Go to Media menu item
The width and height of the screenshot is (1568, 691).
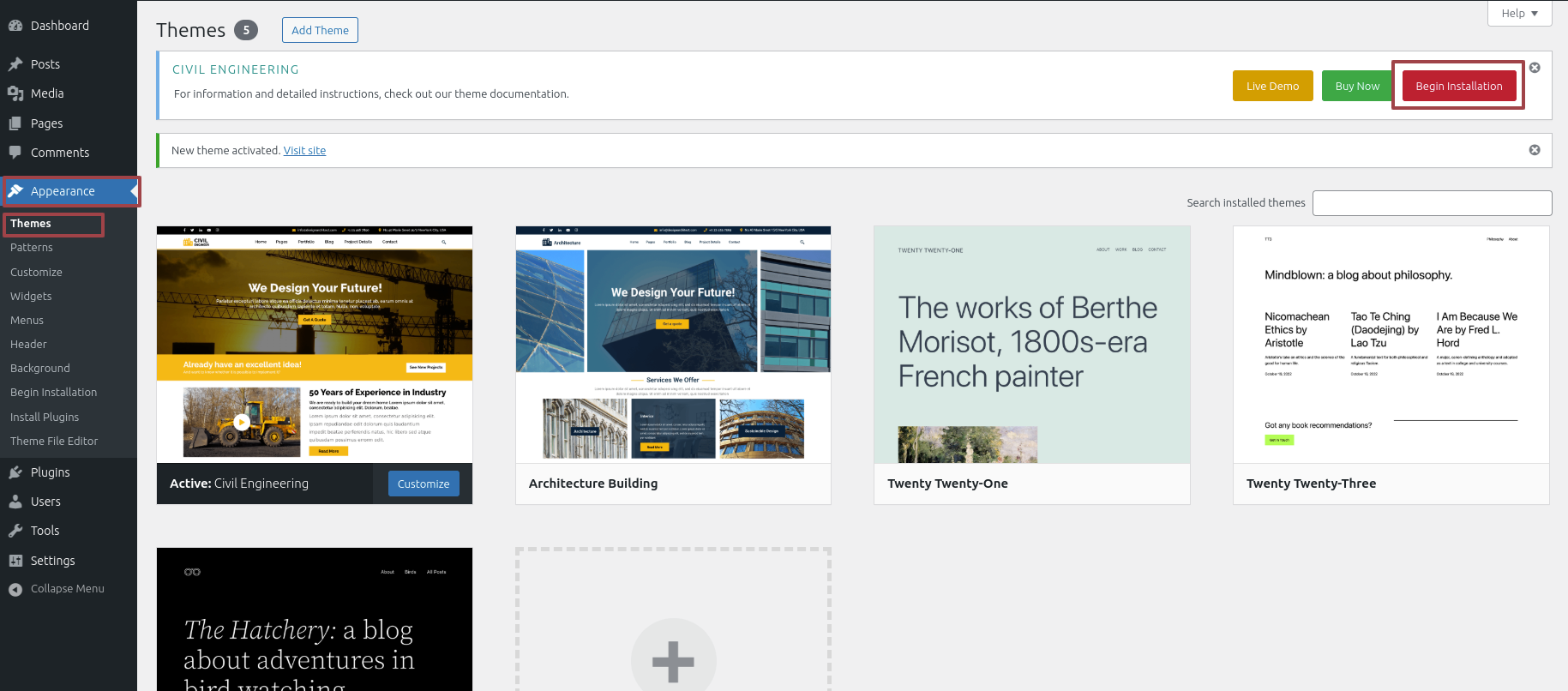tap(47, 93)
